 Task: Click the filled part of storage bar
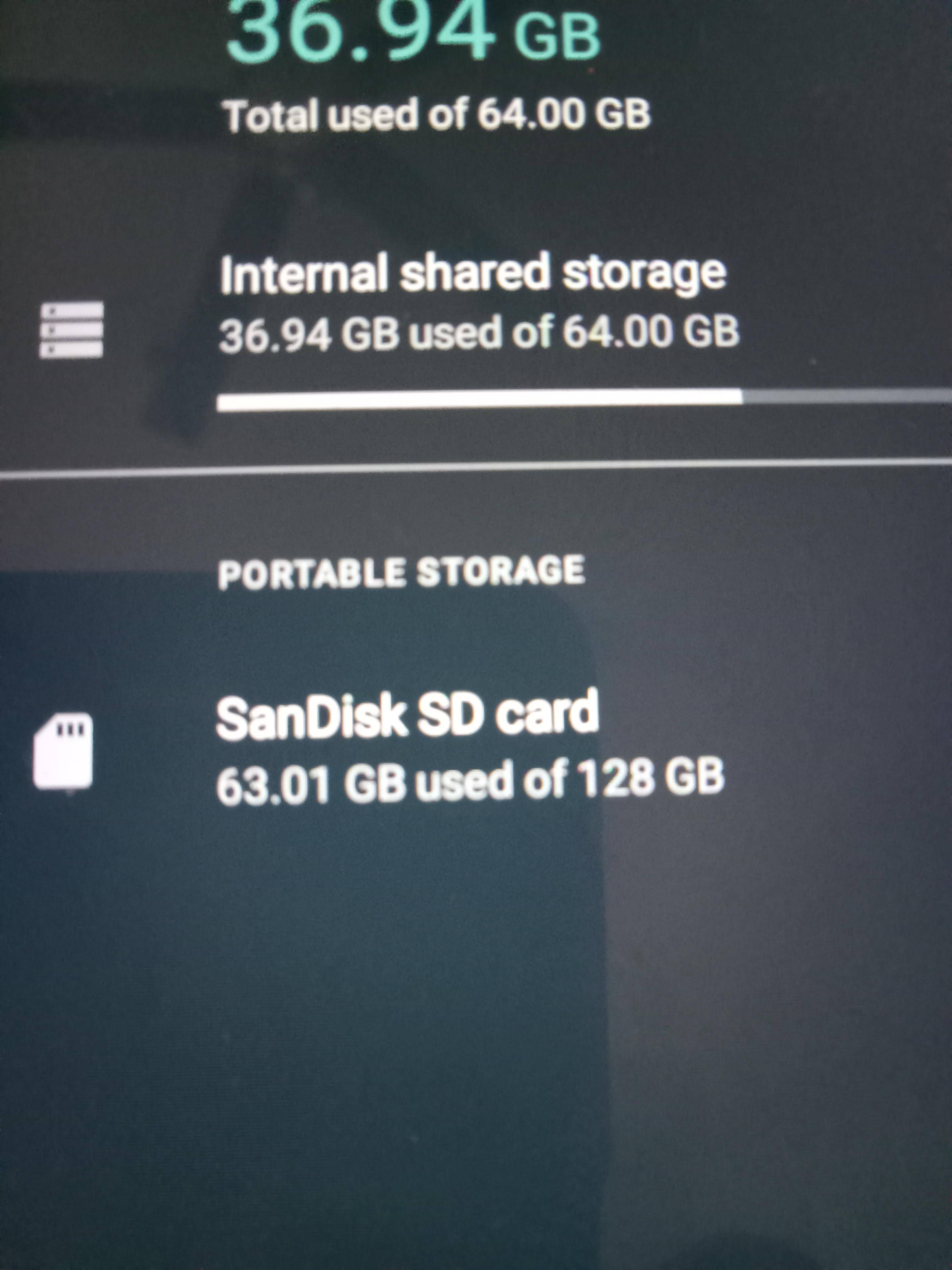[479, 400]
